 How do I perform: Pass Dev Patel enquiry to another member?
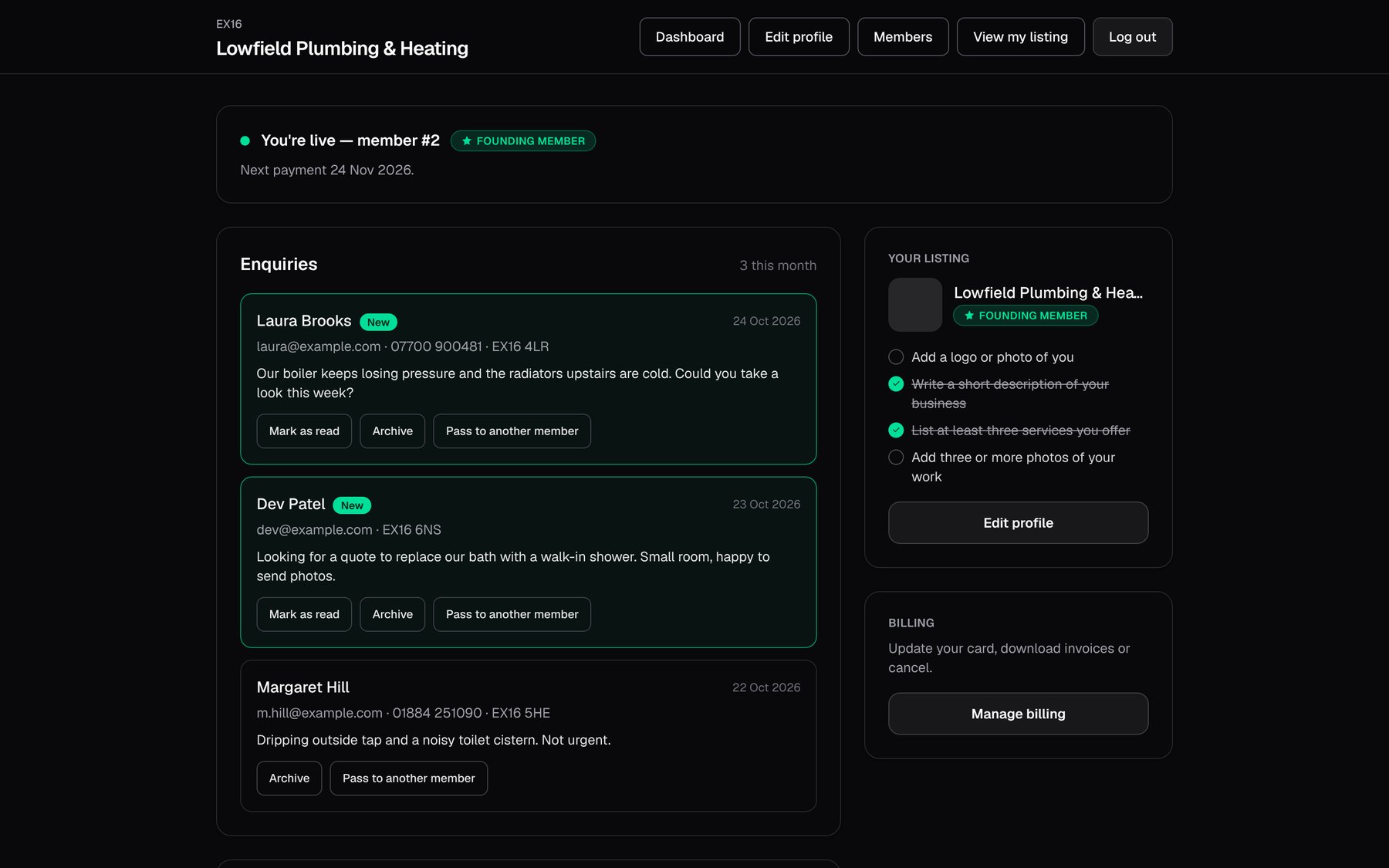(x=512, y=614)
